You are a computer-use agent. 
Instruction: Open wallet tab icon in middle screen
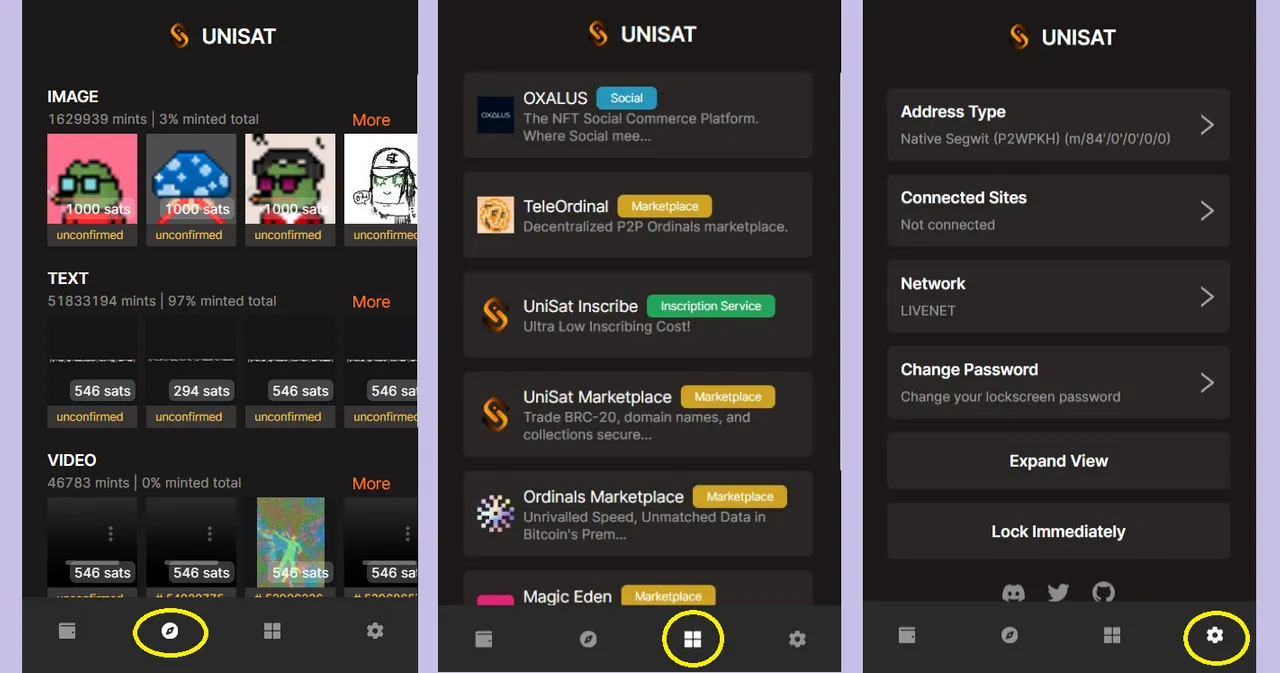484,639
